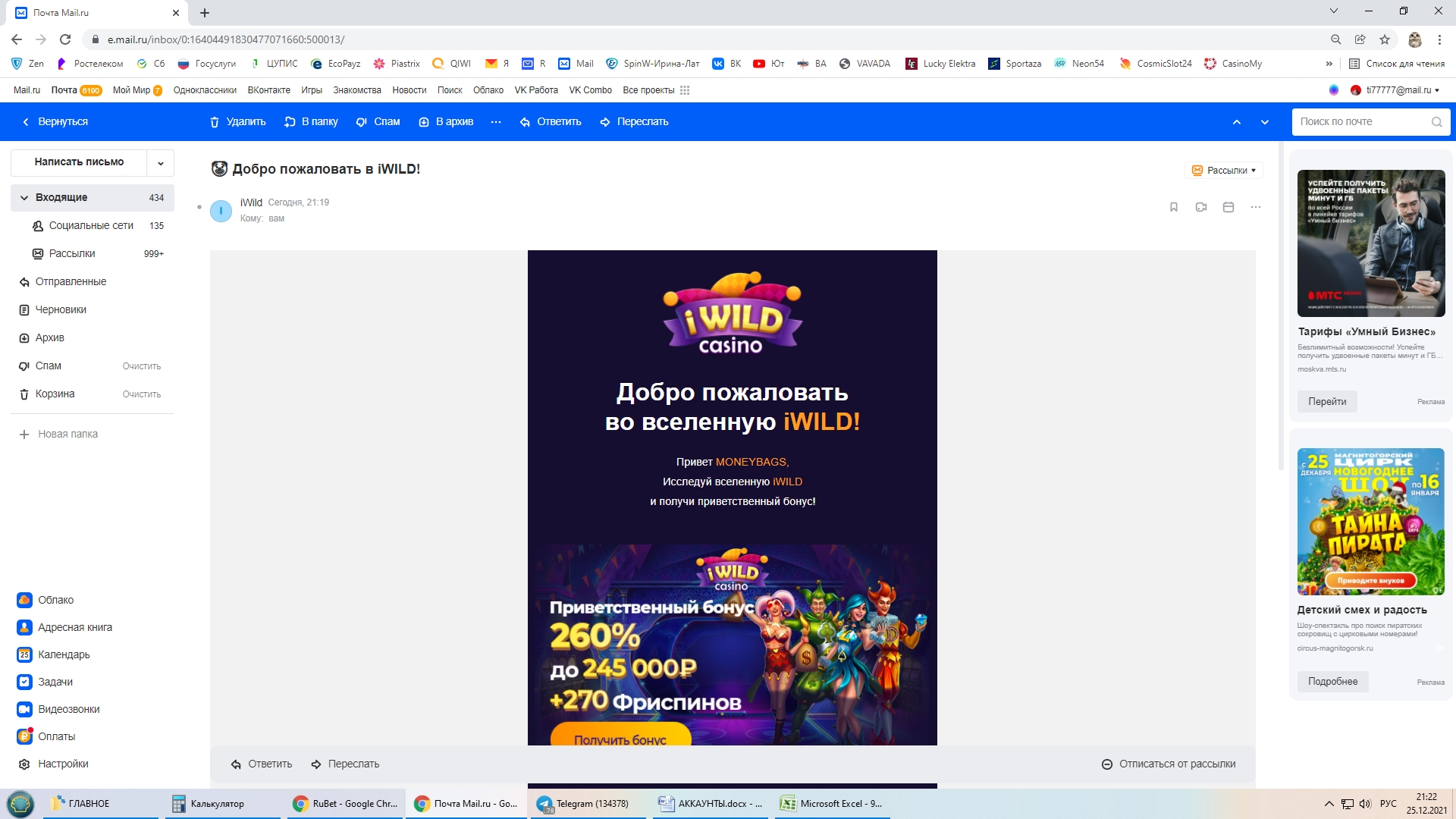Open the Рассылки category dropdown

1224,171
